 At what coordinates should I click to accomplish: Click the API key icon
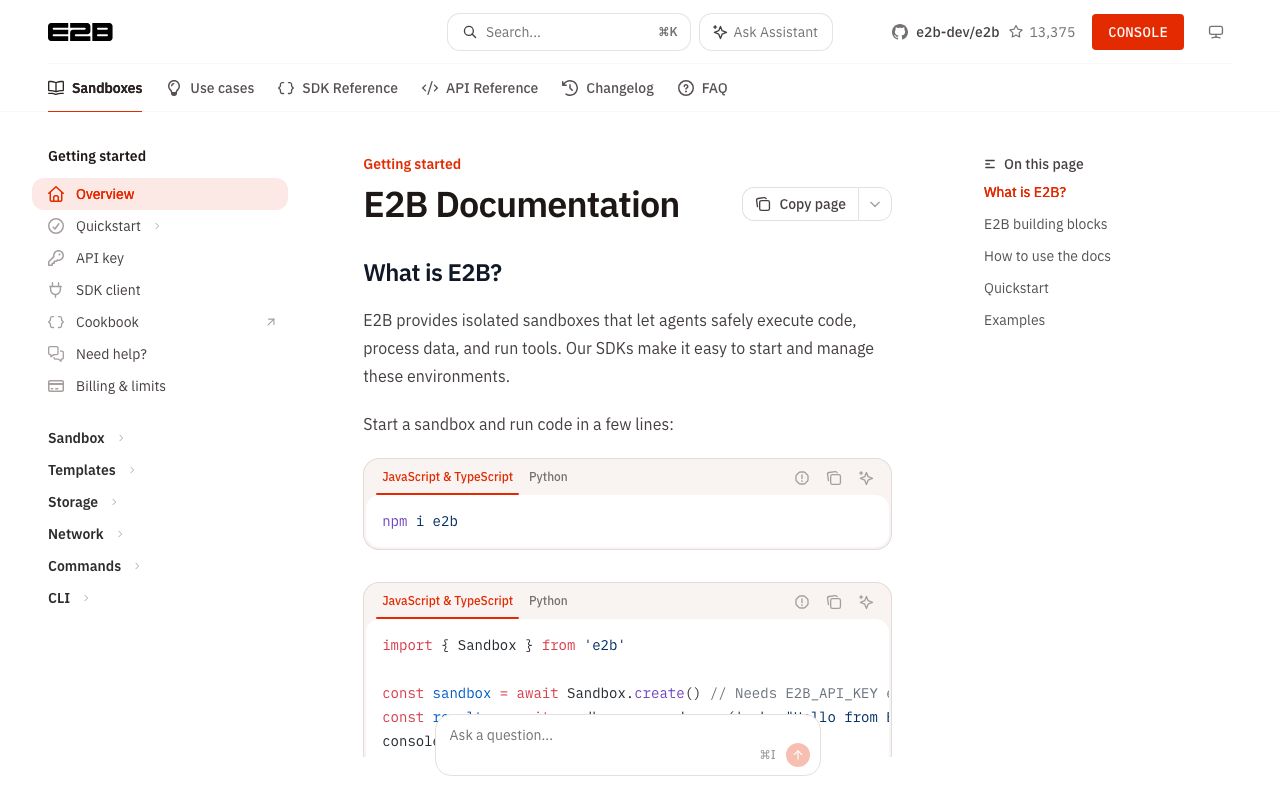pyautogui.click(x=56, y=258)
